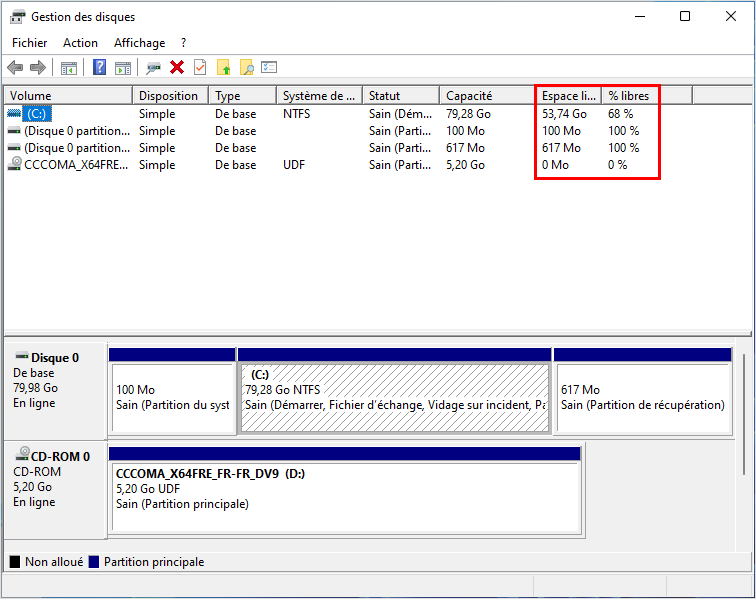
Task: Click the yellow folder with green arrow icon
Action: coord(224,68)
